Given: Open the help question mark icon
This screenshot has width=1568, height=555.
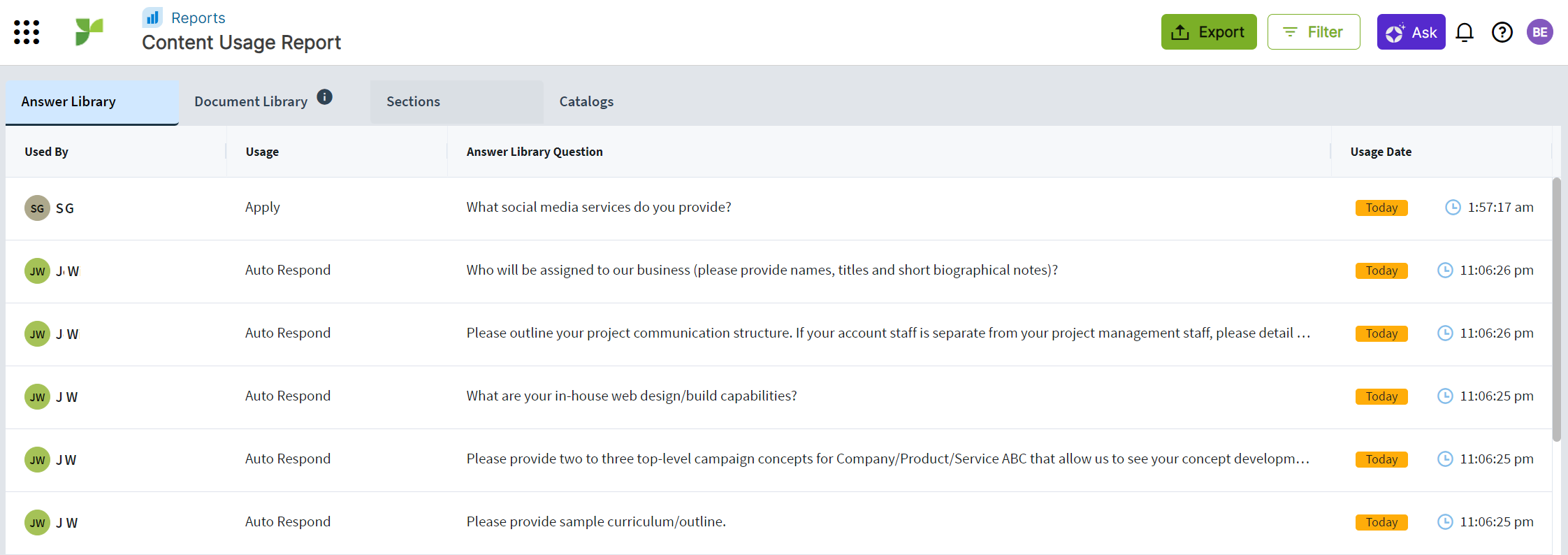Looking at the screenshot, I should tap(1502, 32).
